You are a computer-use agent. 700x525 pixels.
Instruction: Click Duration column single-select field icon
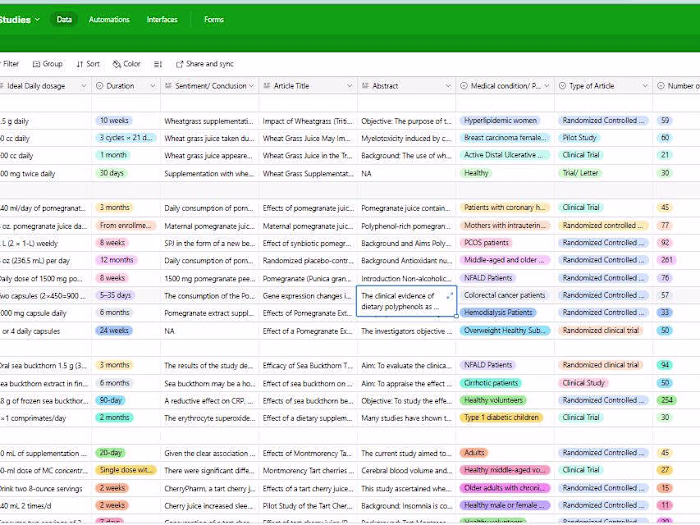click(100, 86)
